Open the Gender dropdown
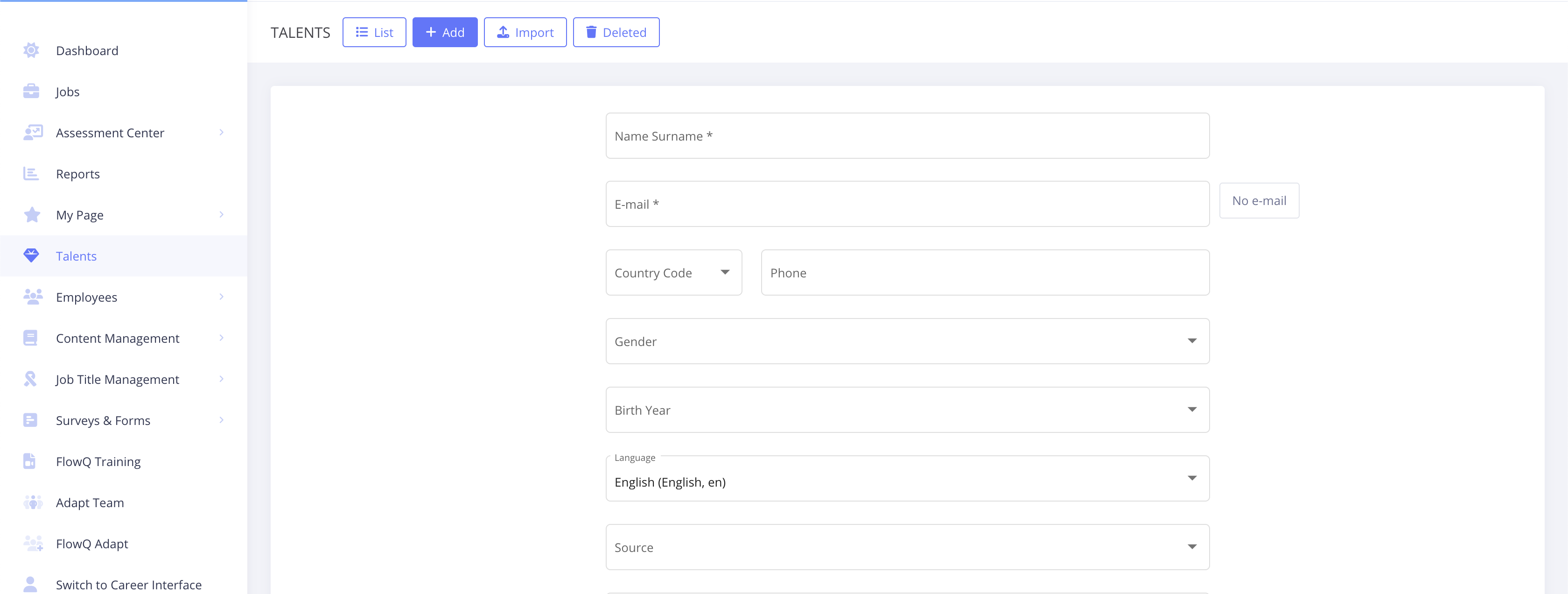 [x=907, y=341]
